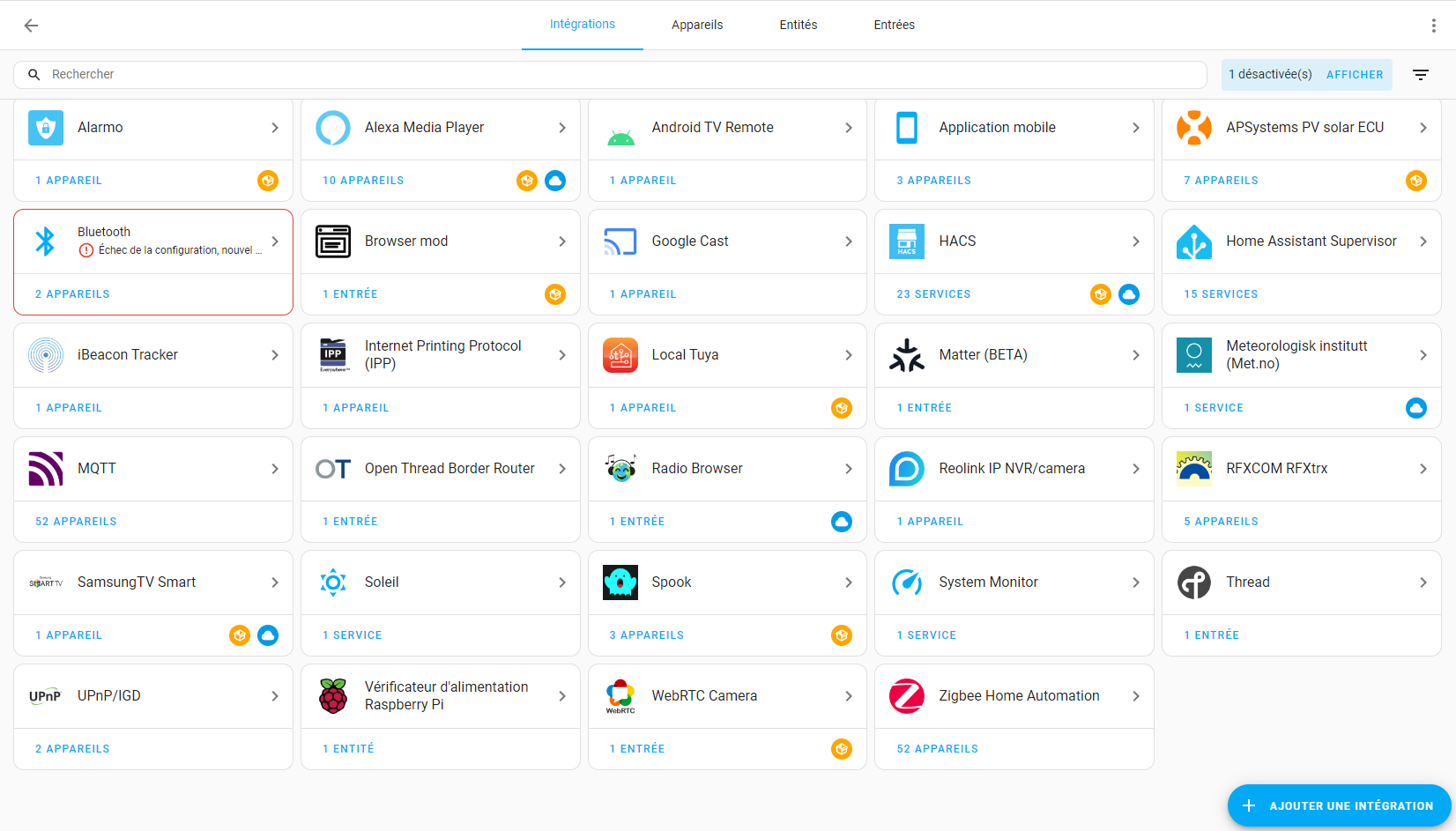Viewport: 1456px width, 831px height.
Task: Open the 52 APPAREILS link under MQTT
Action: 76,522
